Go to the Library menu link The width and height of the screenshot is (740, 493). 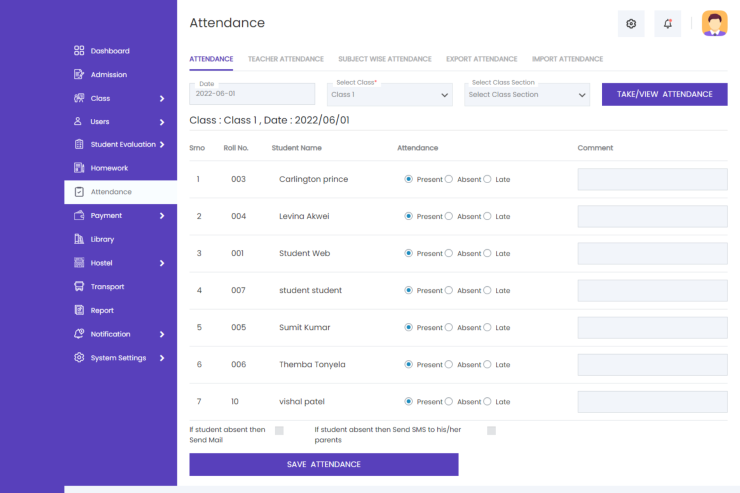click(102, 239)
